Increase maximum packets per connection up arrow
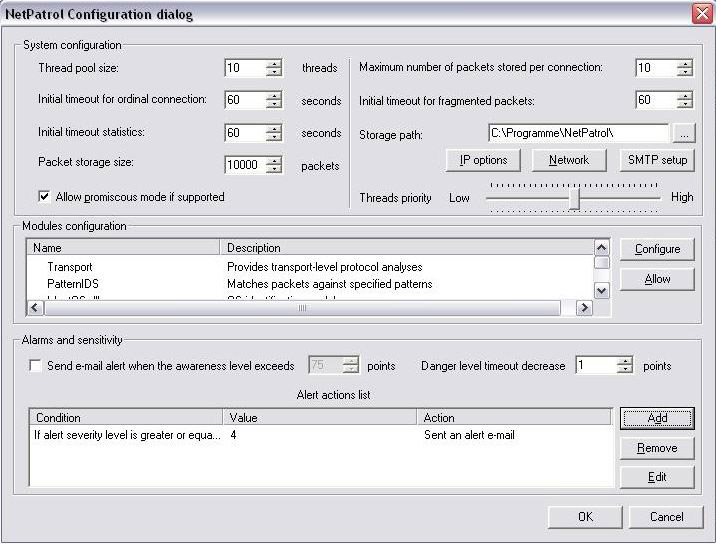The width and height of the screenshot is (716, 544). (684, 64)
